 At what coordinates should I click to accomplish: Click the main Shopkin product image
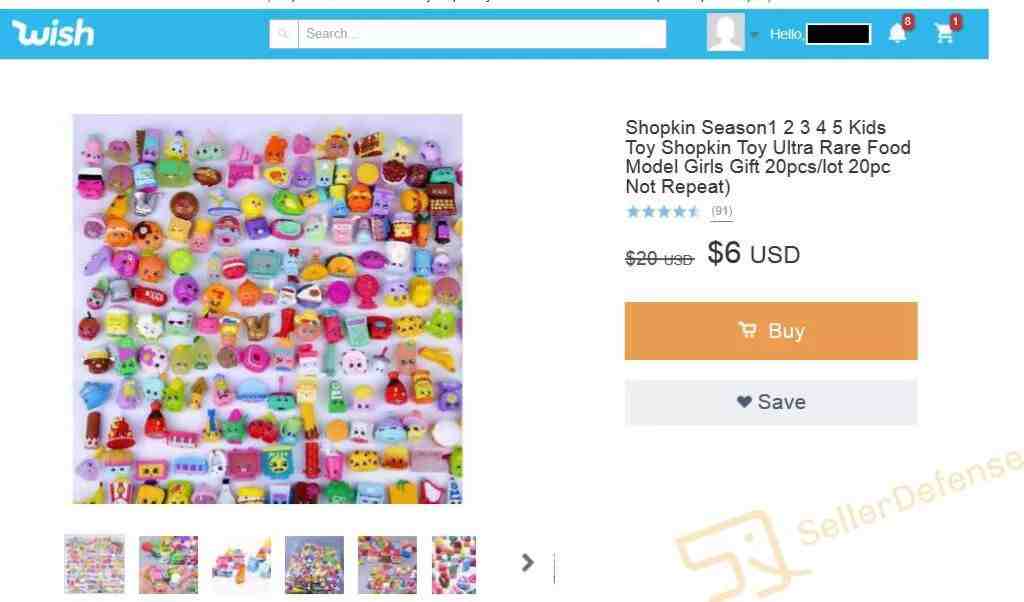click(x=268, y=309)
